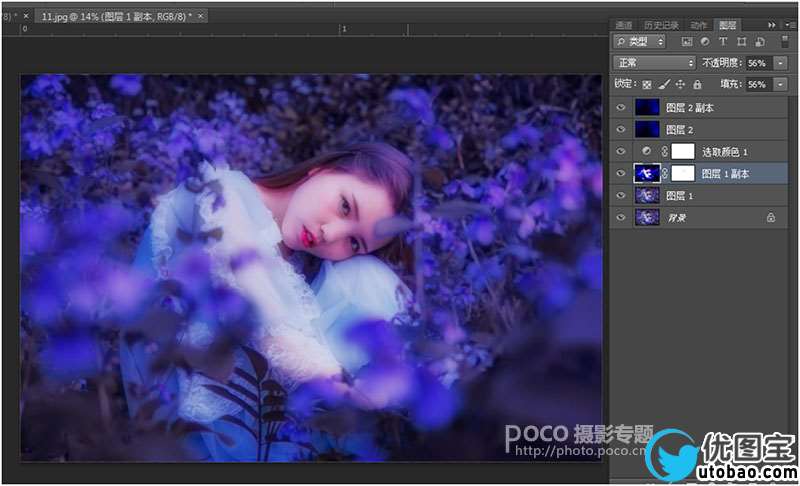Filter layers by pixel layer icon
Viewport: 800px width, 486px height.
[x=687, y=42]
